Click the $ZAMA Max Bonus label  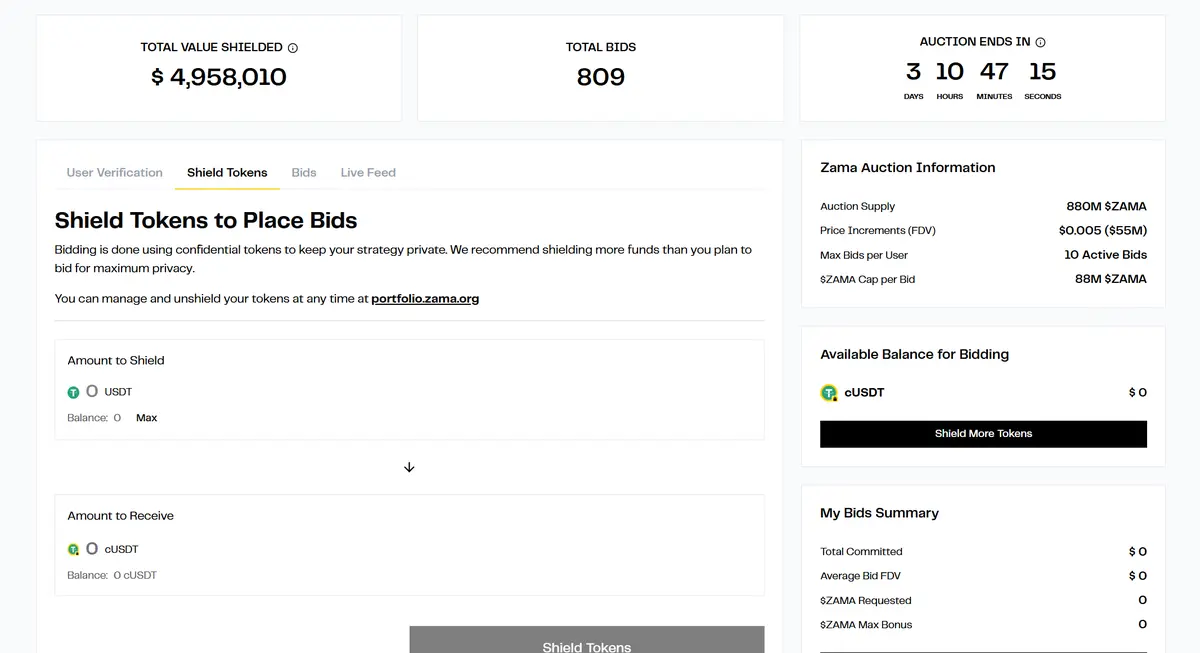(866, 625)
